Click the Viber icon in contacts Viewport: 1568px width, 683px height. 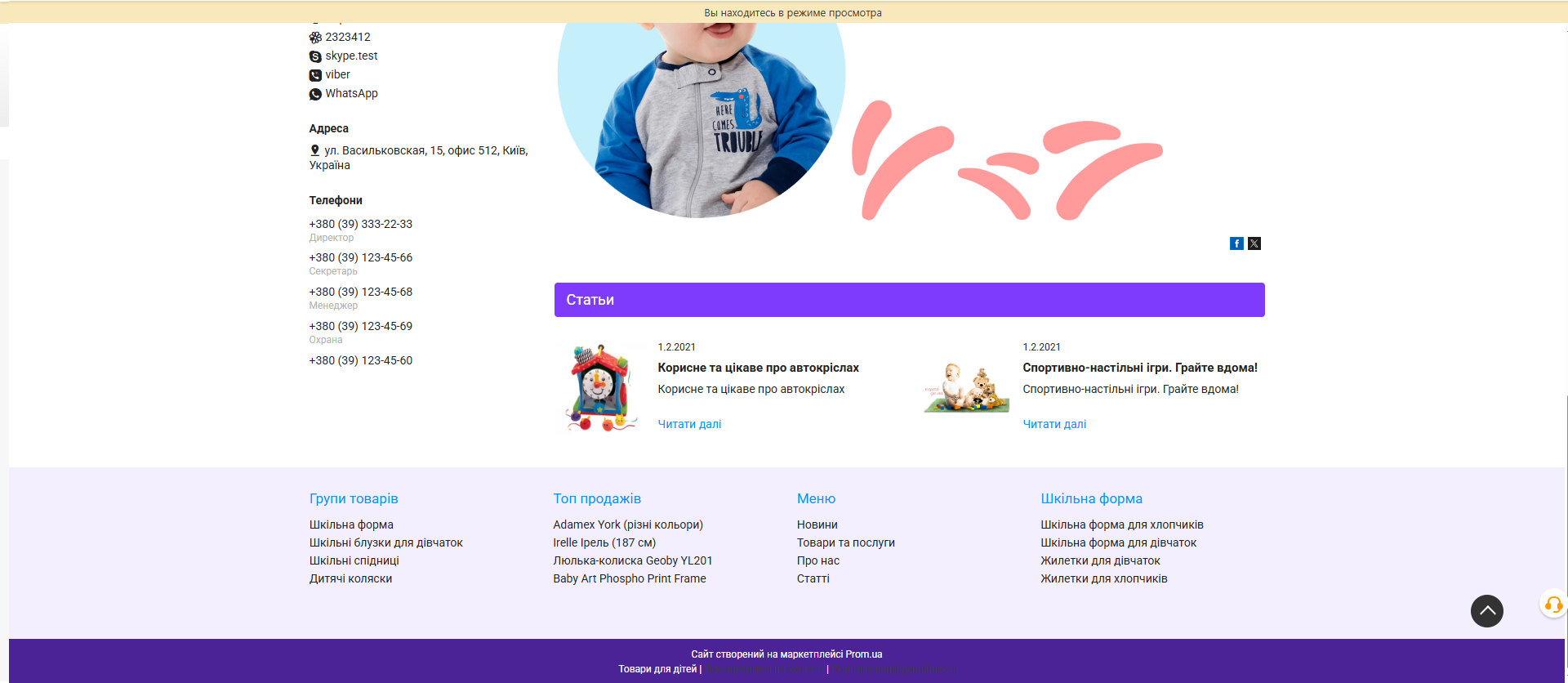(315, 75)
